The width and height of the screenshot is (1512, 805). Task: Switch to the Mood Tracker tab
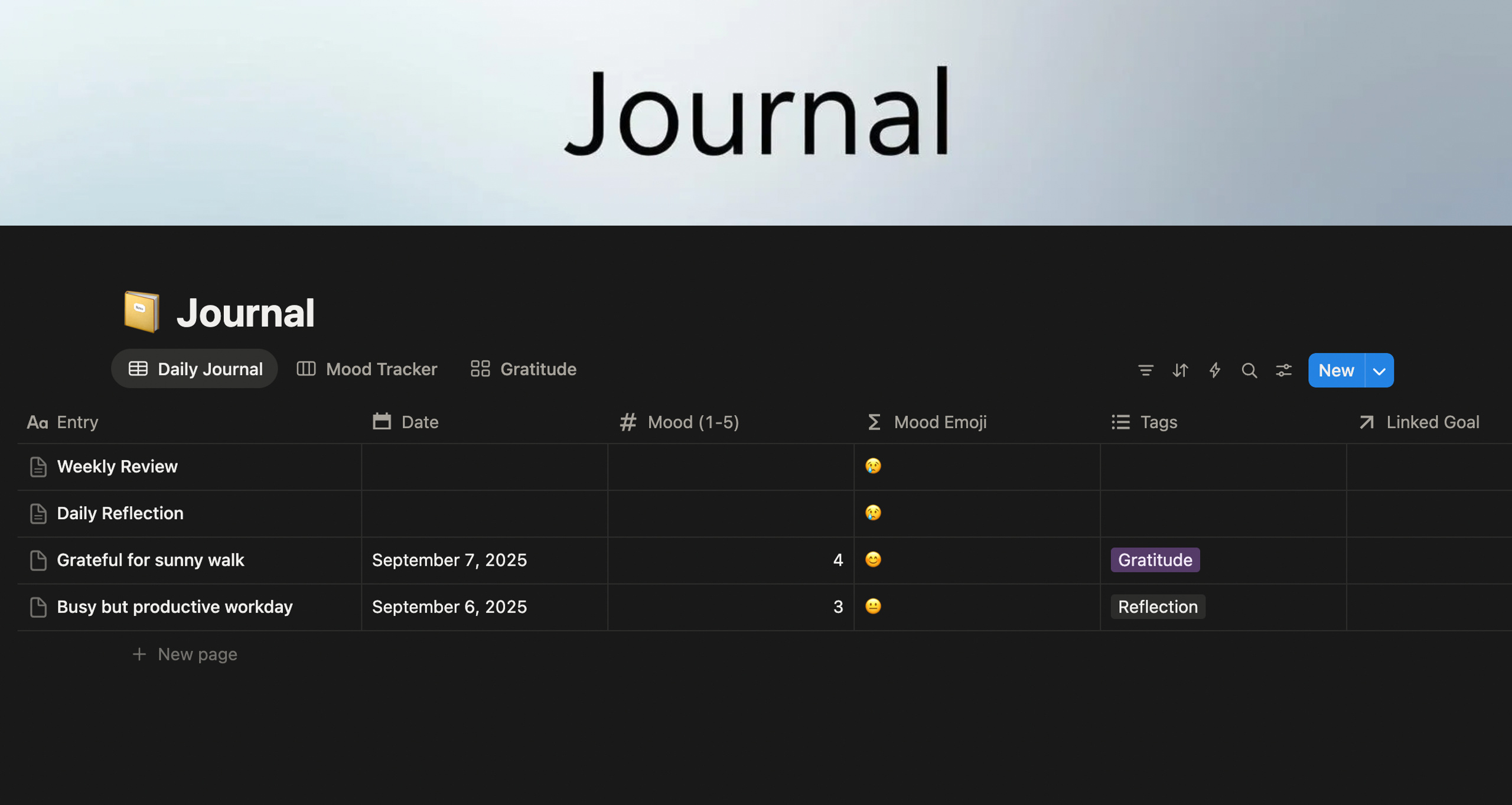pos(367,369)
